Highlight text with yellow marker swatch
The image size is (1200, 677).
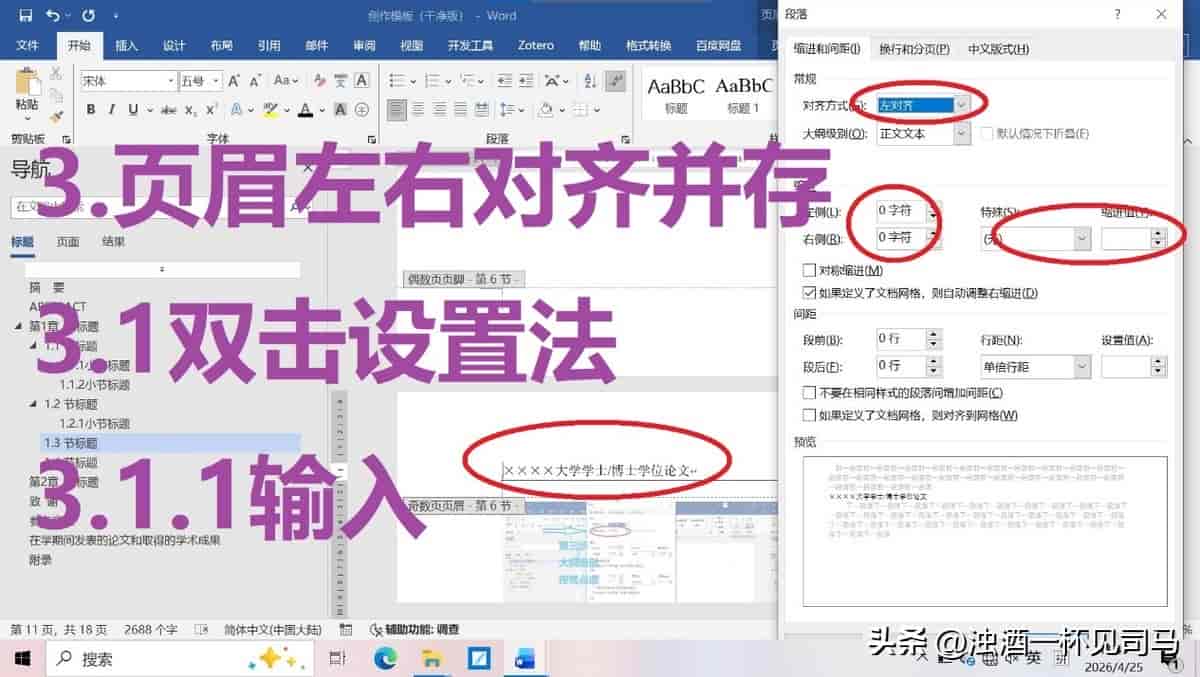tap(270, 109)
